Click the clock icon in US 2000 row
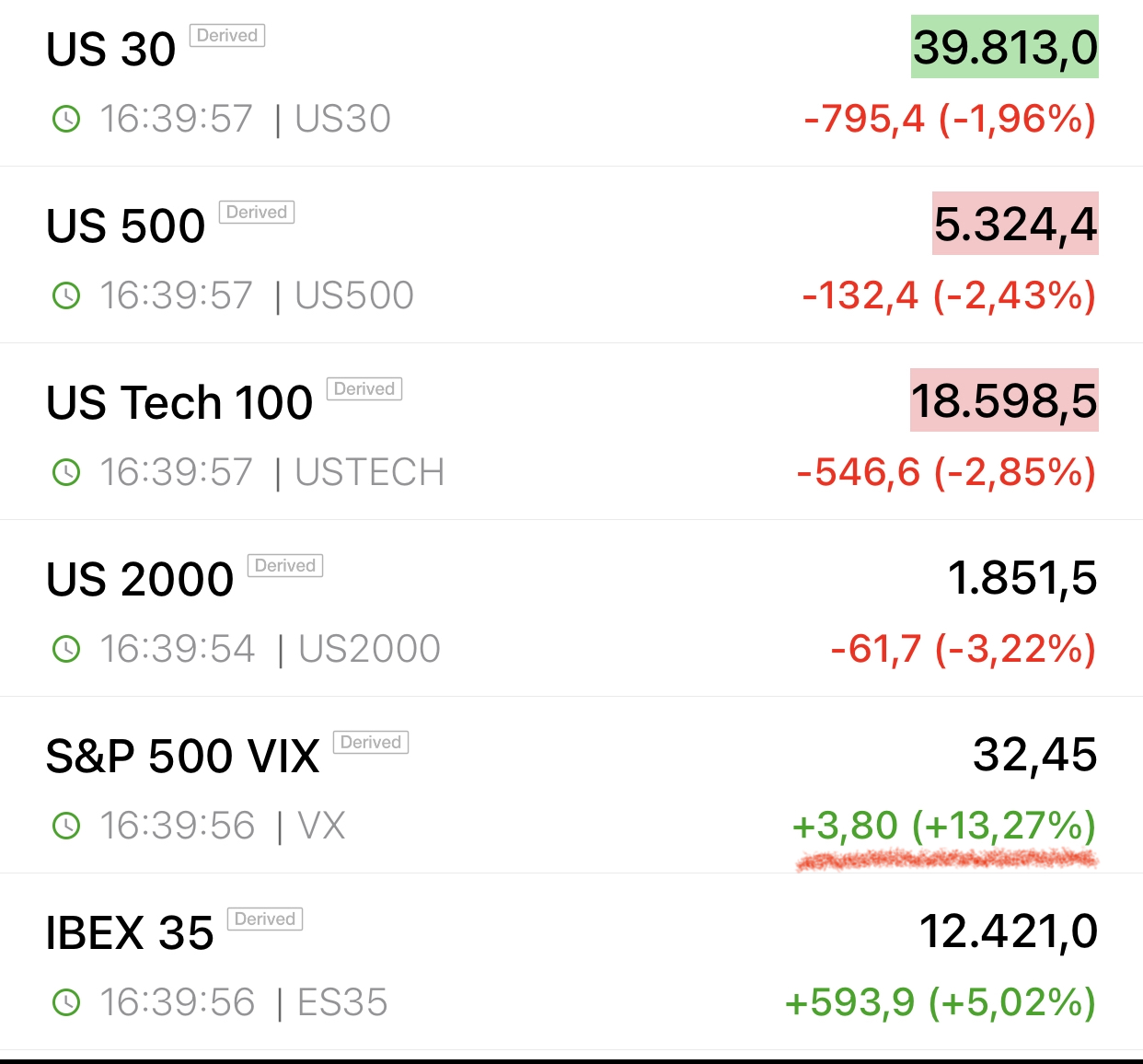 tap(66, 649)
